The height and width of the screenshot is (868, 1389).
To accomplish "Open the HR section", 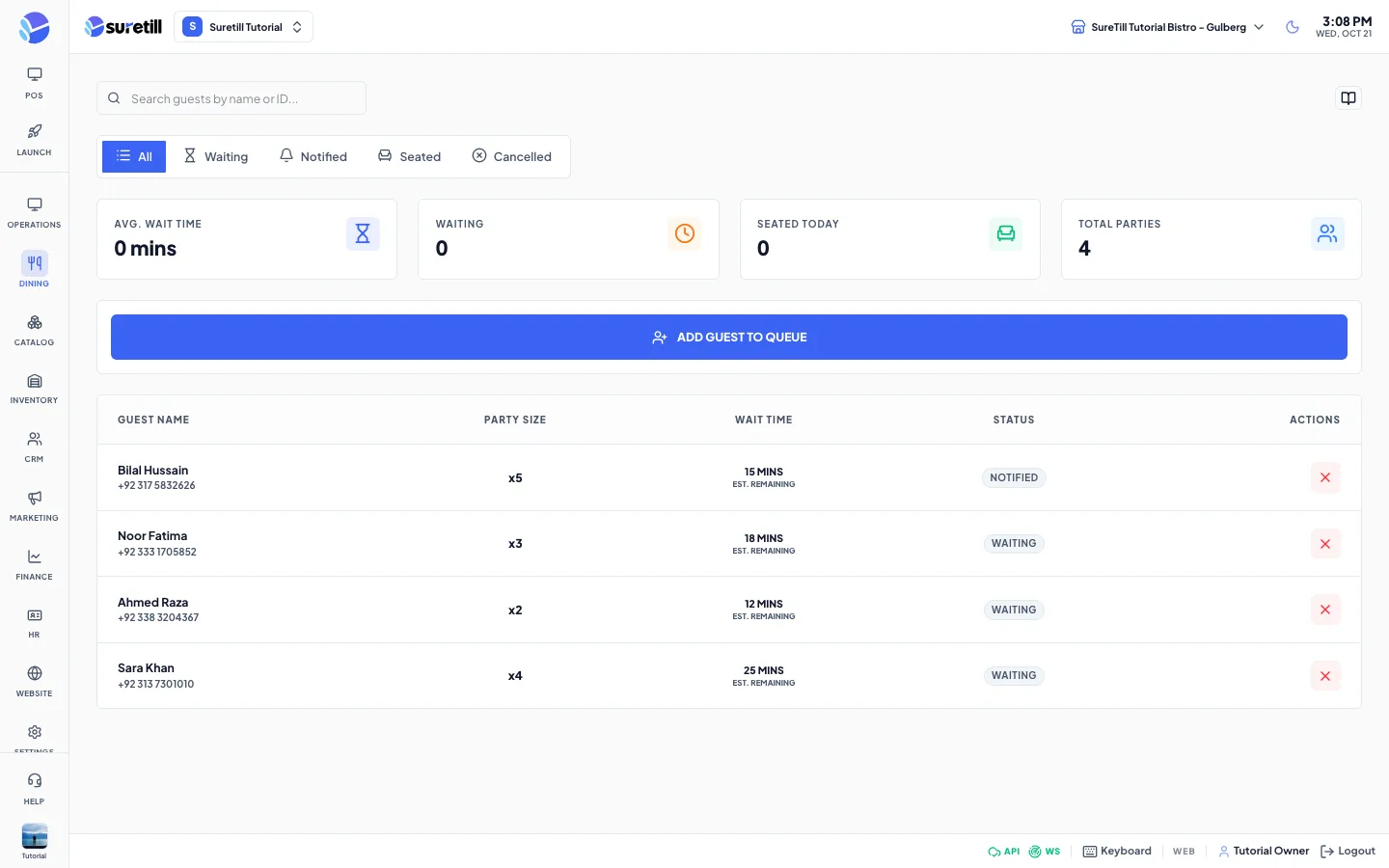I will (34, 622).
